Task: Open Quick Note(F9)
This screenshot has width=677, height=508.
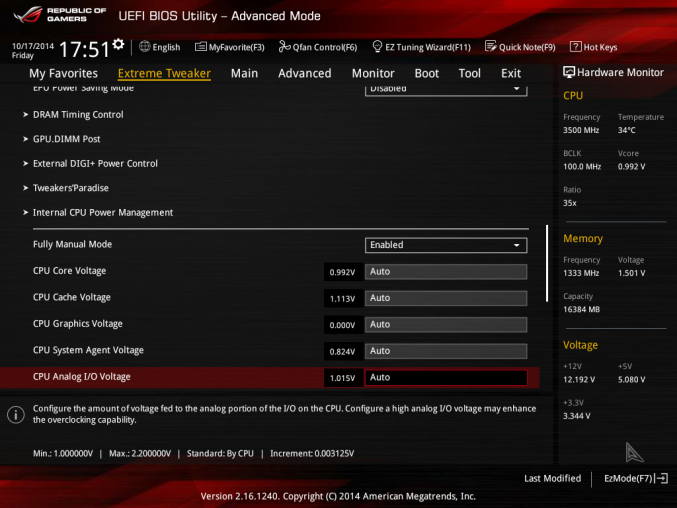Action: point(520,47)
